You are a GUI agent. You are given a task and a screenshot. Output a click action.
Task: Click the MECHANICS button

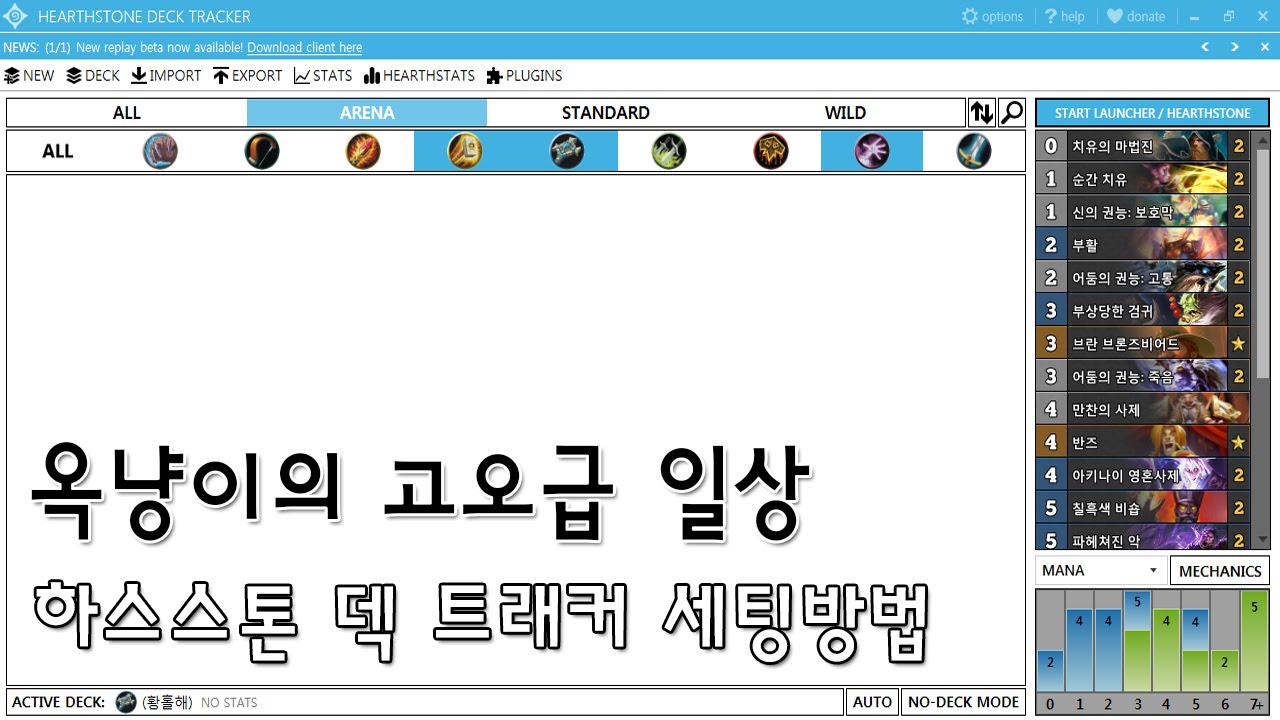[1220, 571]
